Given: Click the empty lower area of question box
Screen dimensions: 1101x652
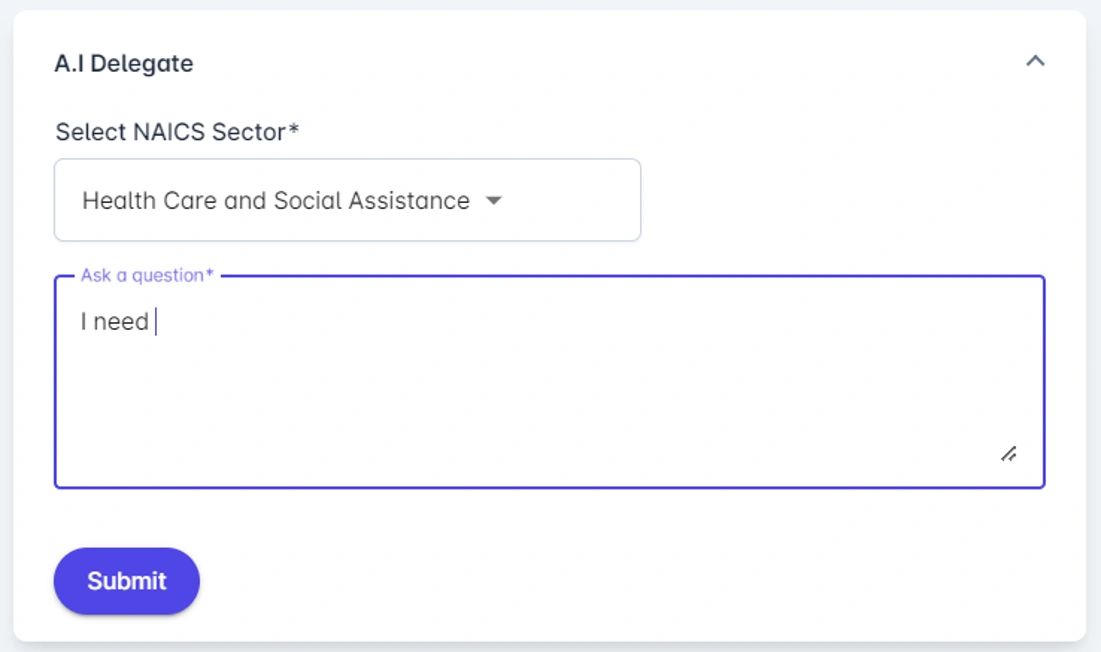Looking at the screenshot, I should tap(500, 430).
